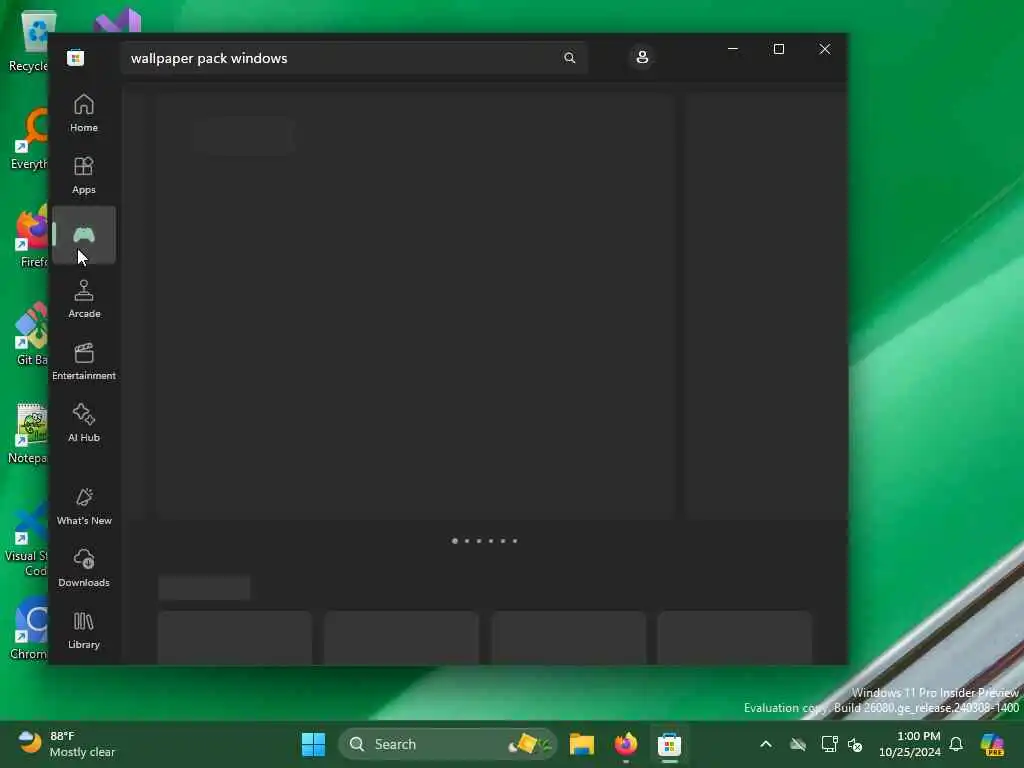The height and width of the screenshot is (768, 1024).
Task: Open the volume muted tray icon
Action: (x=855, y=744)
